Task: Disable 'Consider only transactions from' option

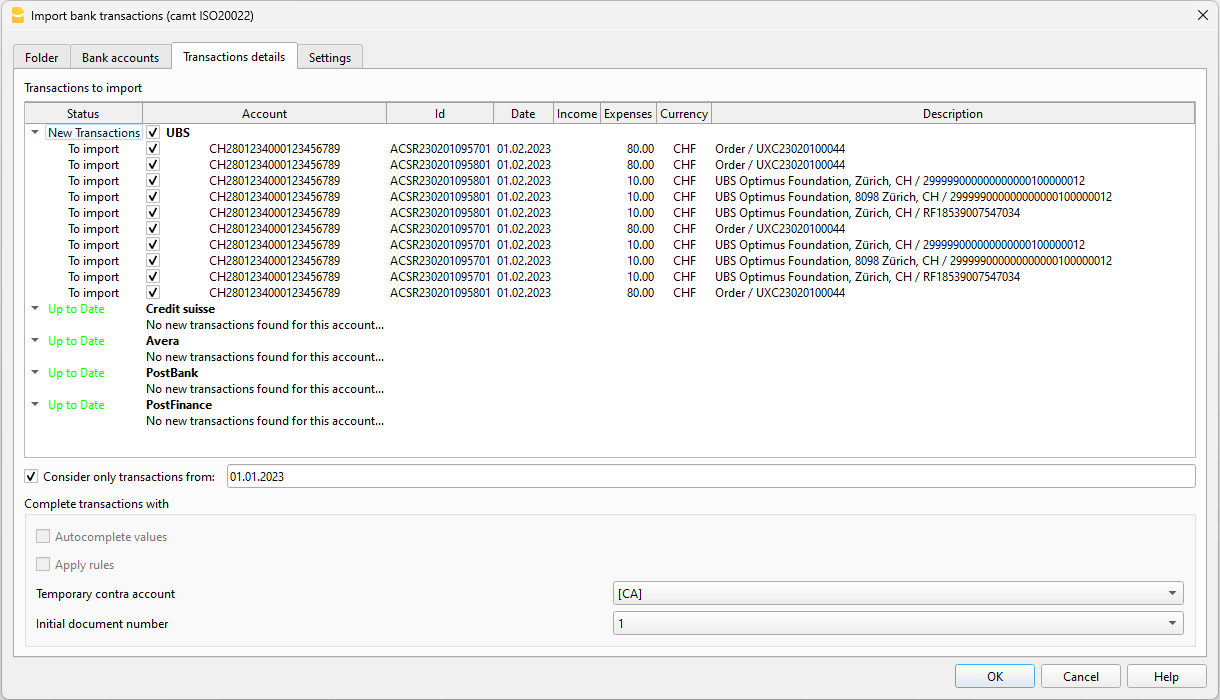Action: (x=31, y=476)
